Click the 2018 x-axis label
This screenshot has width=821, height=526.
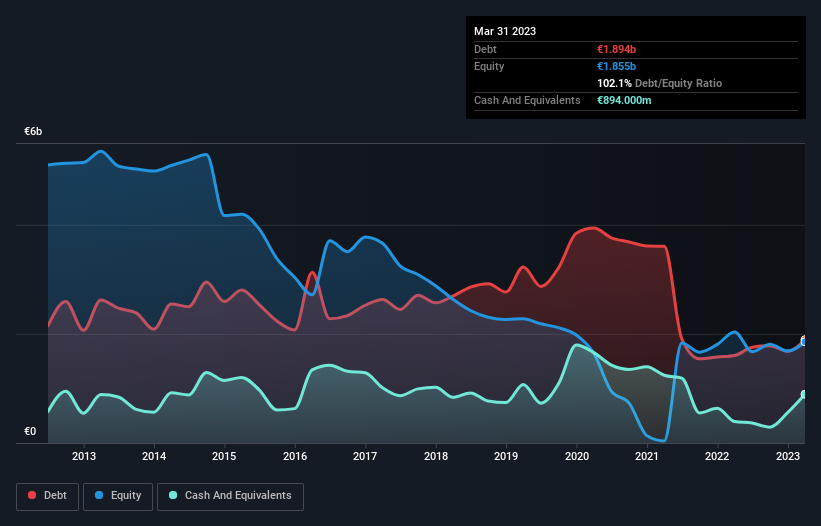click(436, 456)
